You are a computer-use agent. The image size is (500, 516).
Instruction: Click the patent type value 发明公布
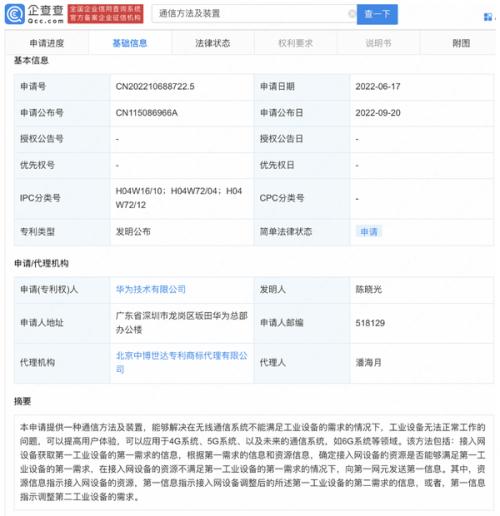(133, 232)
